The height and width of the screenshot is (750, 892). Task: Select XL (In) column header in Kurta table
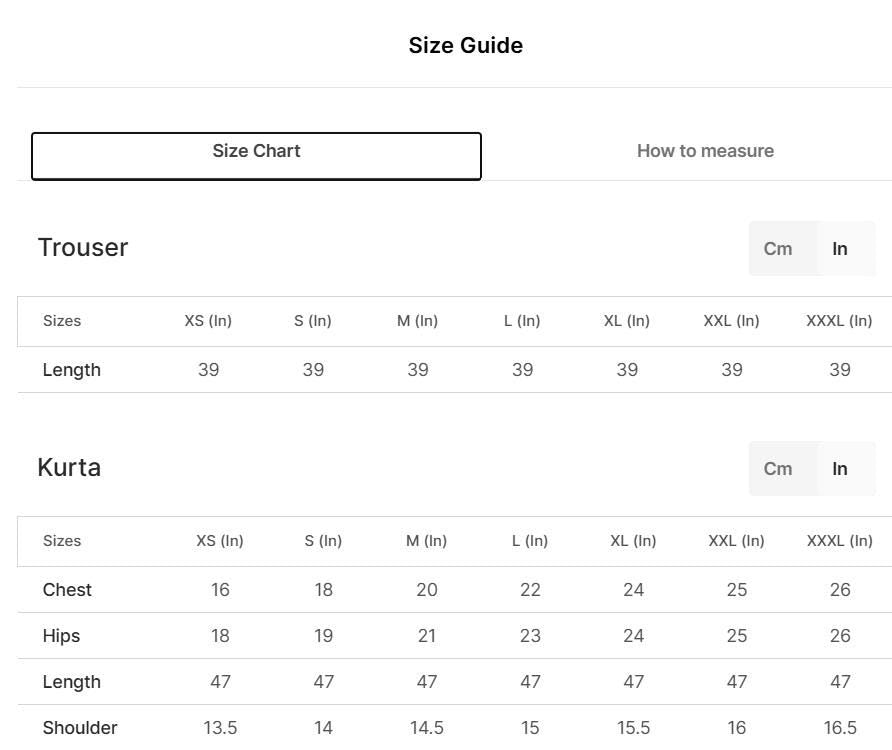(x=633, y=541)
